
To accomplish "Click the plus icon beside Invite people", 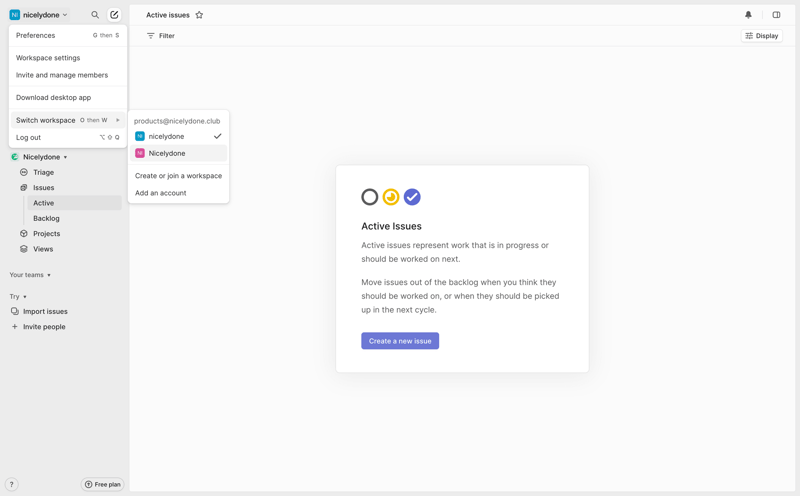I will click(x=15, y=327).
